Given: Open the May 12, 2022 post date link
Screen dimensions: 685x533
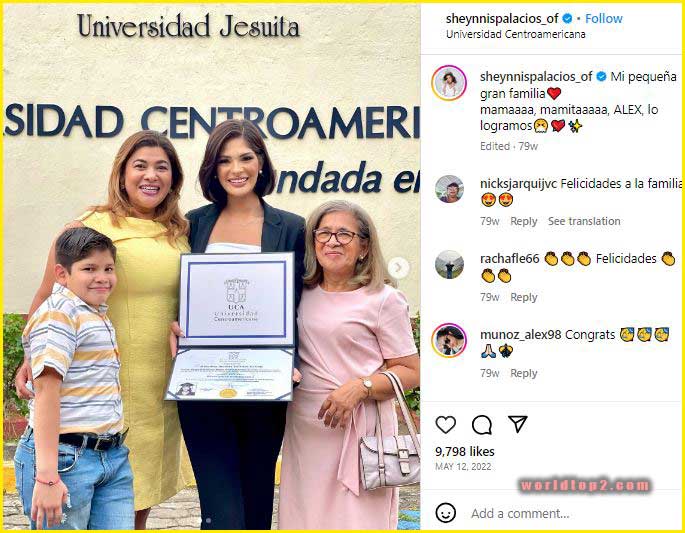Looking at the screenshot, I should (x=463, y=467).
